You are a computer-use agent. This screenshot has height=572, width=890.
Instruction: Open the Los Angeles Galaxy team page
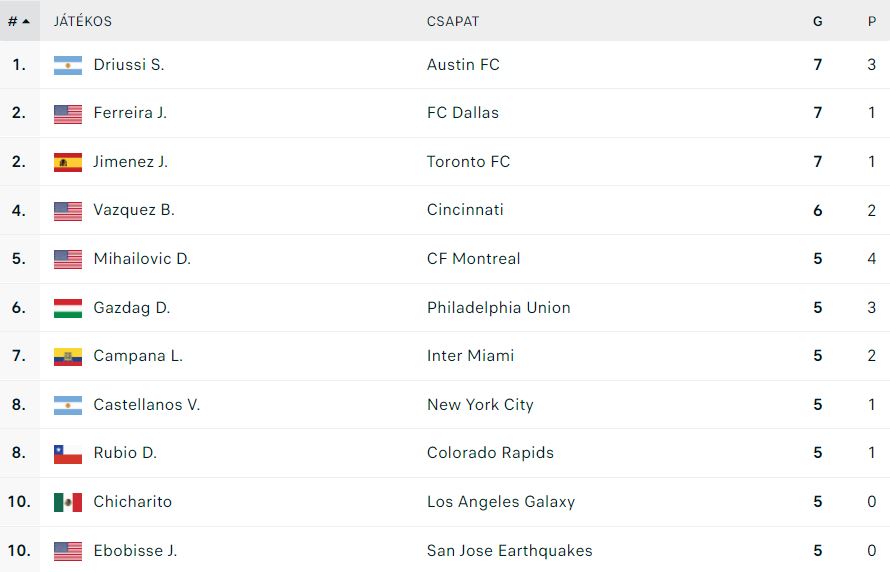click(x=501, y=502)
